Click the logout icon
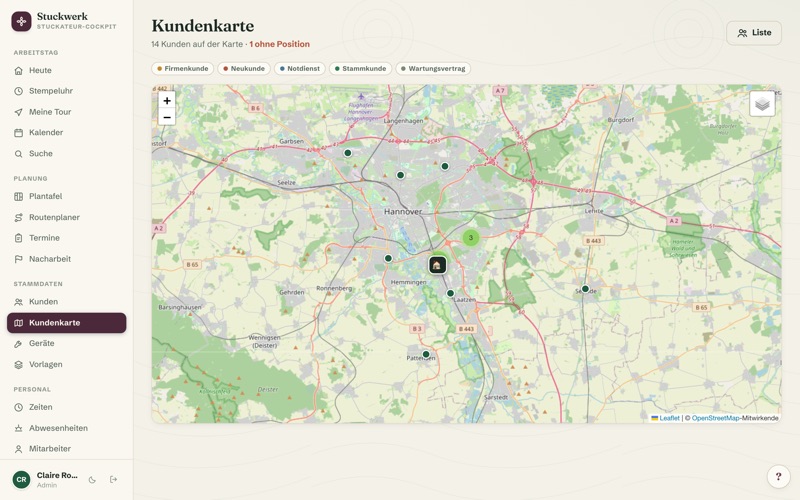This screenshot has height=500, width=800. coord(113,480)
